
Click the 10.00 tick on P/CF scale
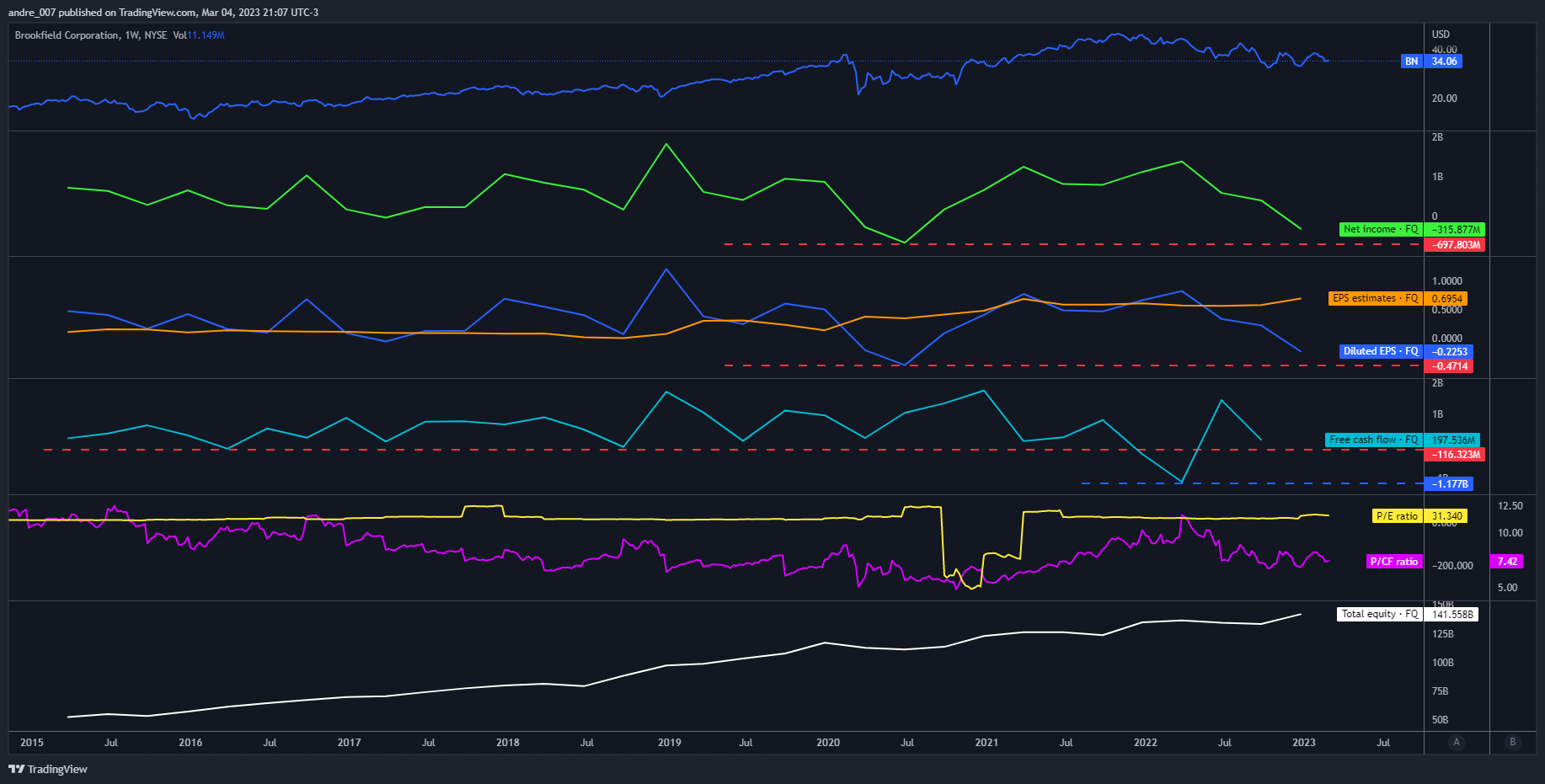[1510, 533]
